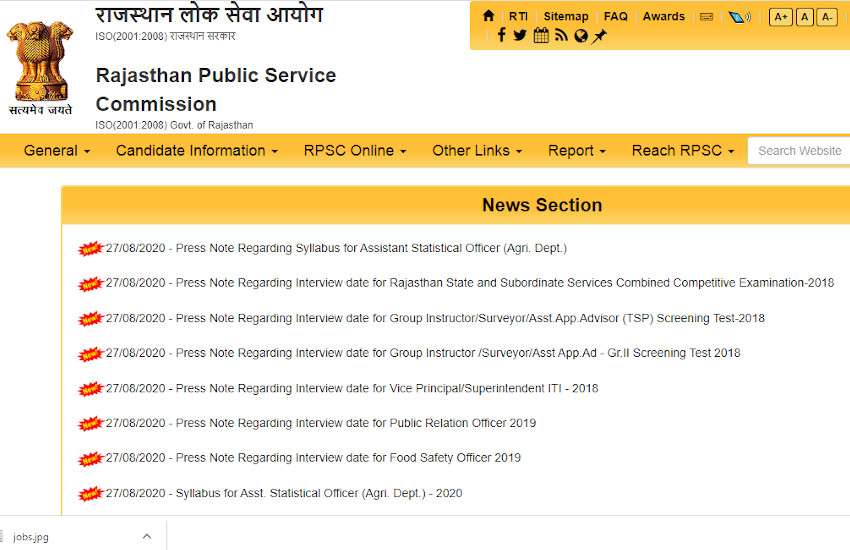The width and height of the screenshot is (850, 550).
Task: Go to the FAQ page
Action: pyautogui.click(x=616, y=17)
